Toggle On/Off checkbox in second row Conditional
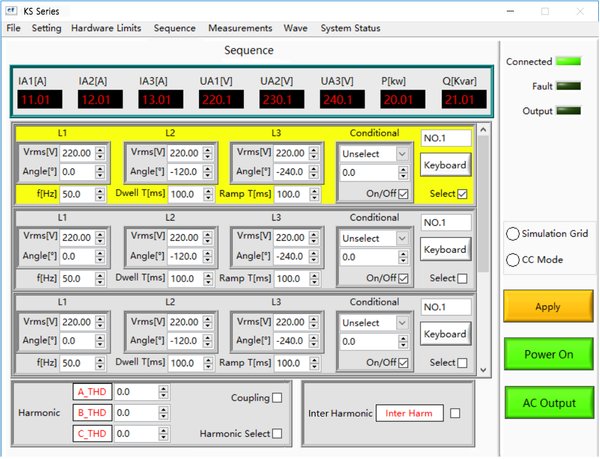 [x=403, y=278]
